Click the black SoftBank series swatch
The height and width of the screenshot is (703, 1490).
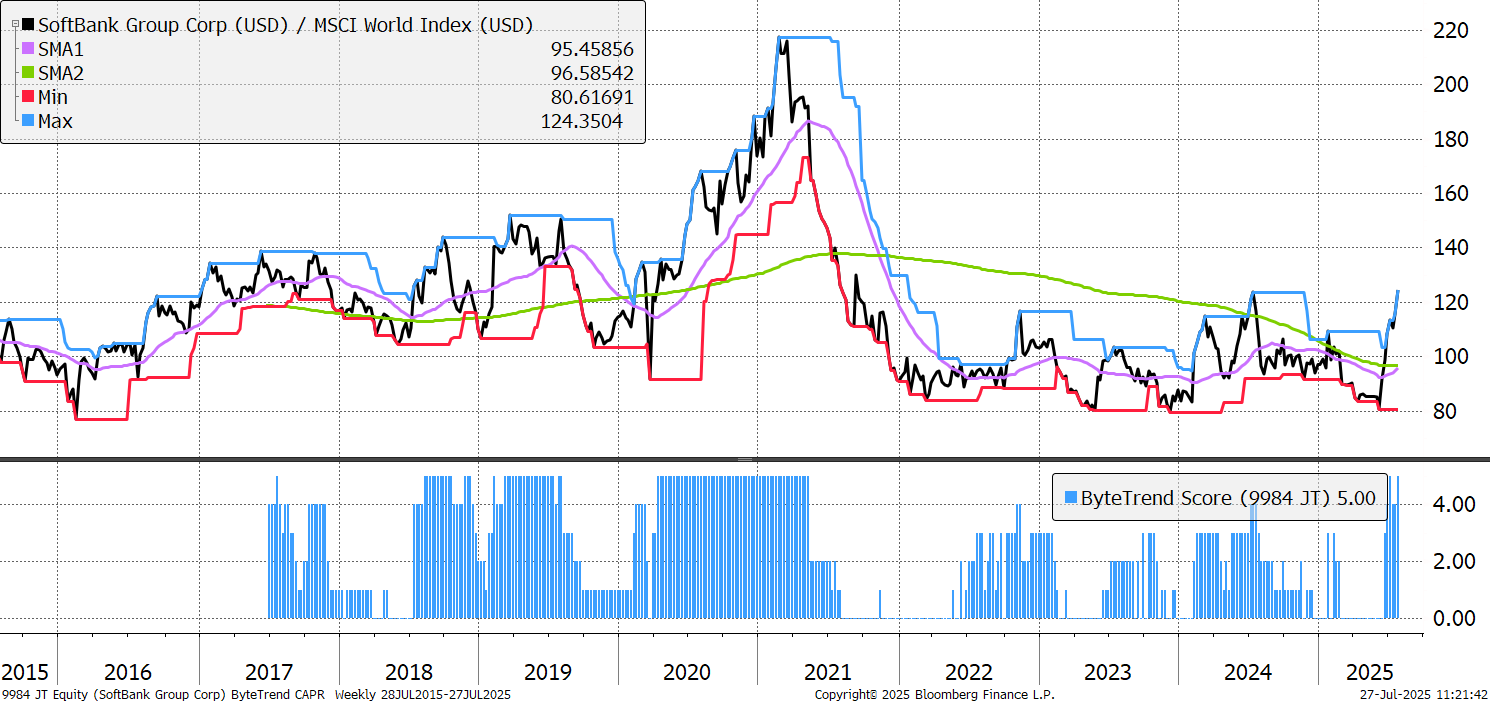[x=28, y=25]
